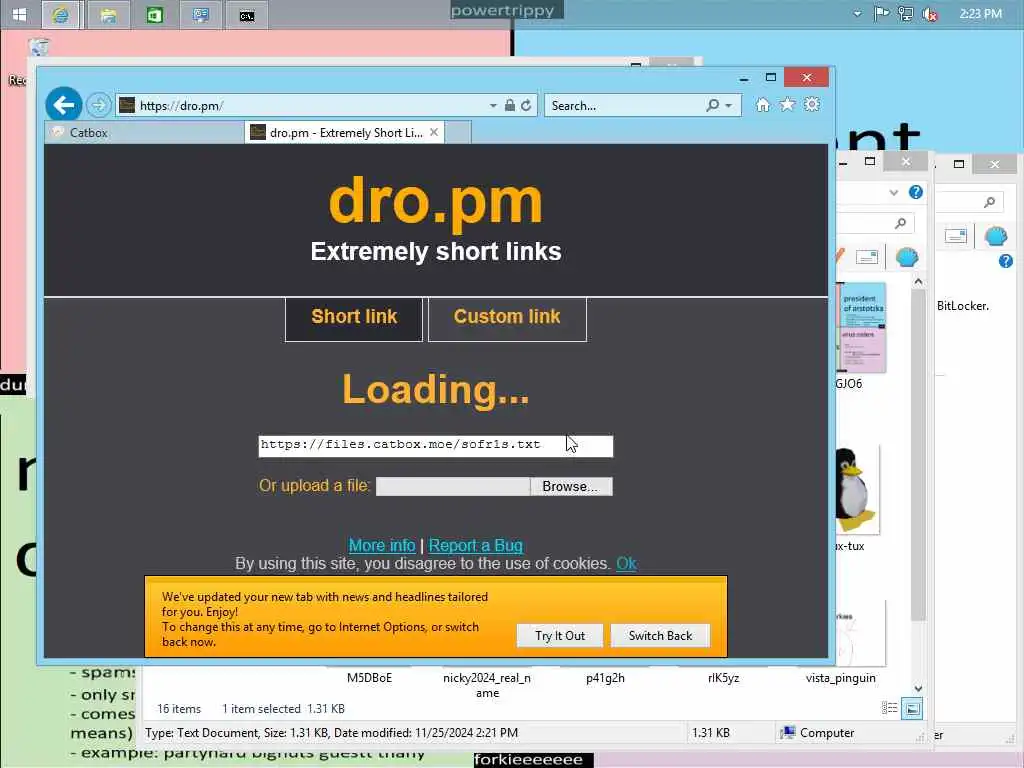Select the Tux penguin image thumbnail

click(856, 490)
